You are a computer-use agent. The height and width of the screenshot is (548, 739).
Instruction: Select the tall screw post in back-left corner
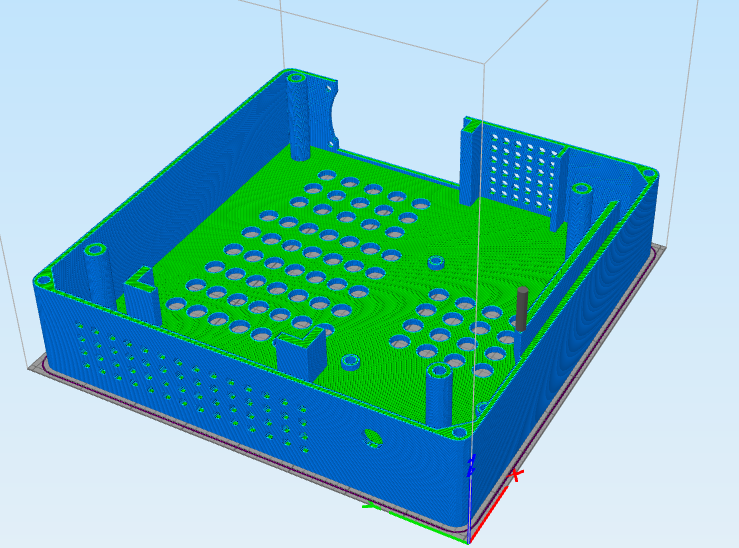299,116
